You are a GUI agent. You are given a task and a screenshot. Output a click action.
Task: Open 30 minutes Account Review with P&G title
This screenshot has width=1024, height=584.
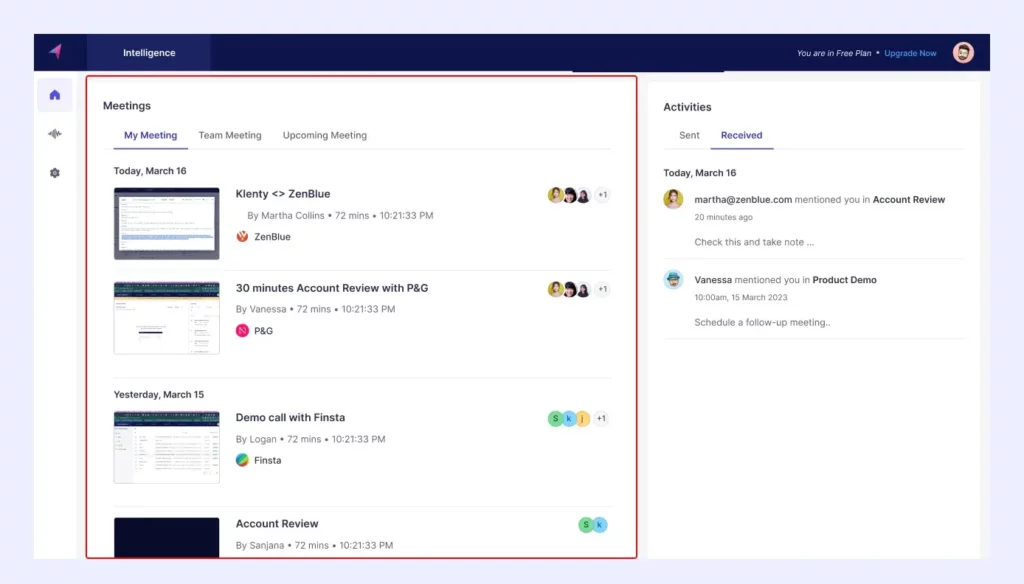[x=332, y=288]
